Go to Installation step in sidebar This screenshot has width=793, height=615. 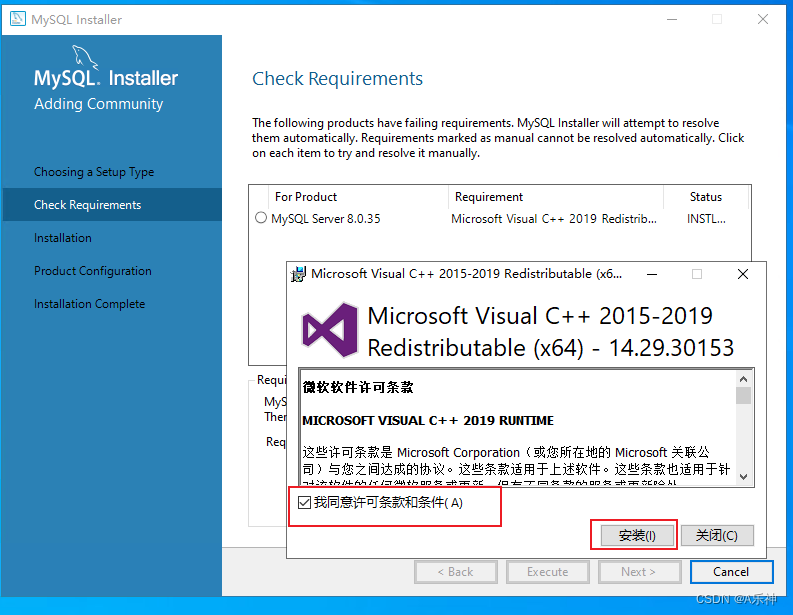pyautogui.click(x=63, y=238)
